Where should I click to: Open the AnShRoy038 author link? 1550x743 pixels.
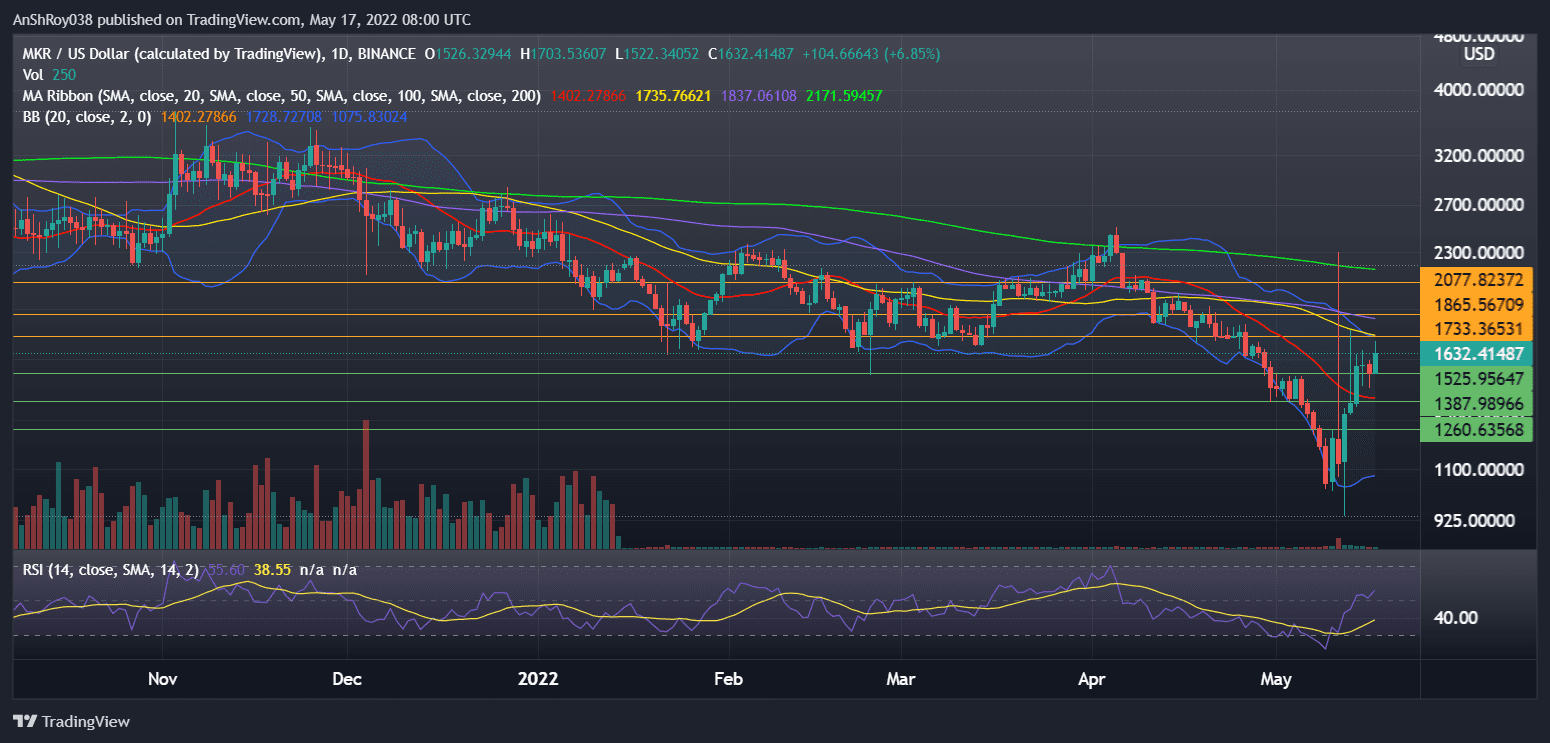pyautogui.click(x=52, y=19)
